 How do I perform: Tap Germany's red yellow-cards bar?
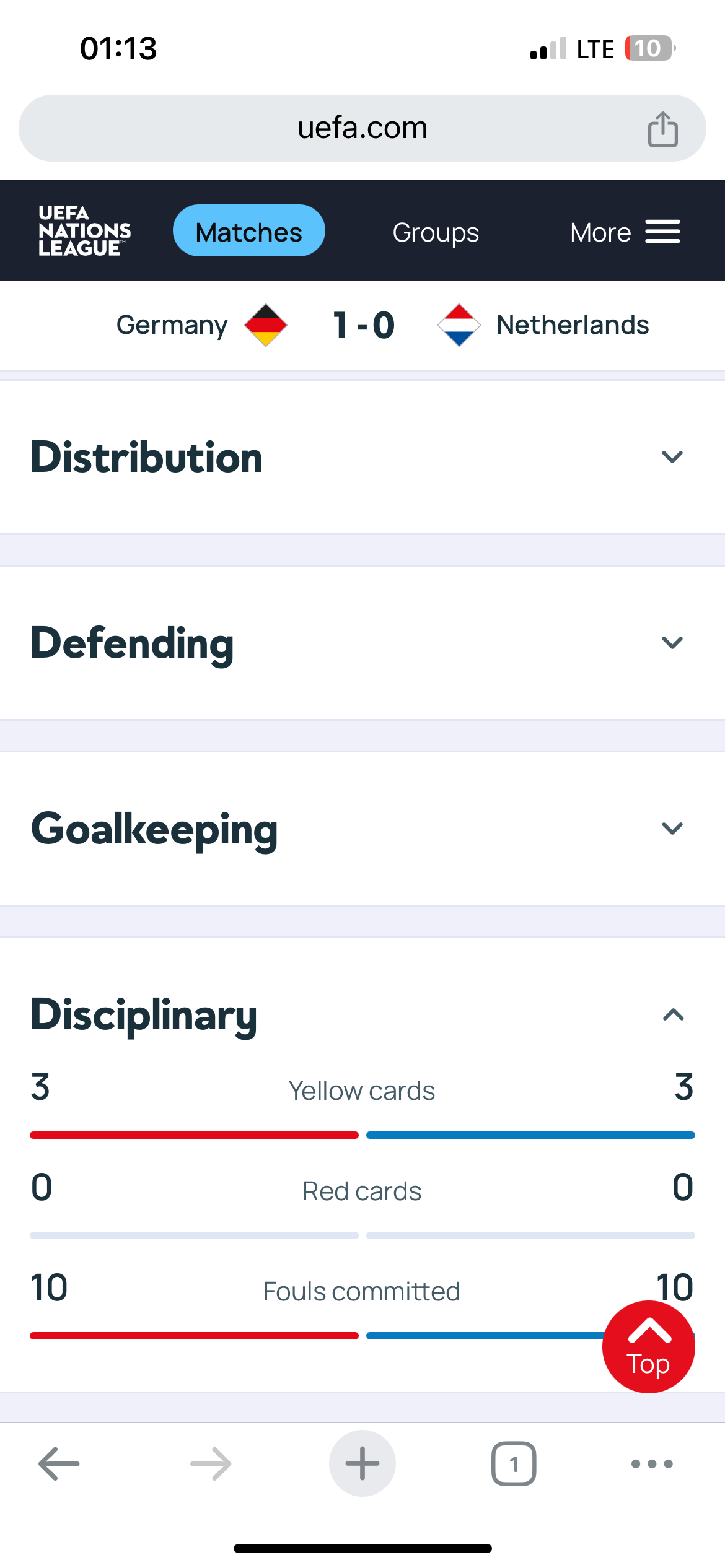point(194,1135)
